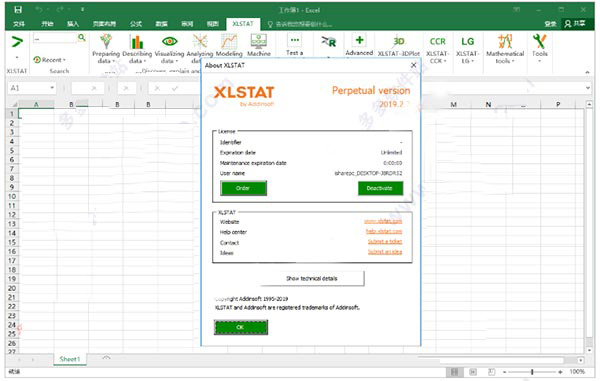The height and width of the screenshot is (381, 600).
Task: Open the Submit a ticket contact link
Action: pyautogui.click(x=385, y=241)
